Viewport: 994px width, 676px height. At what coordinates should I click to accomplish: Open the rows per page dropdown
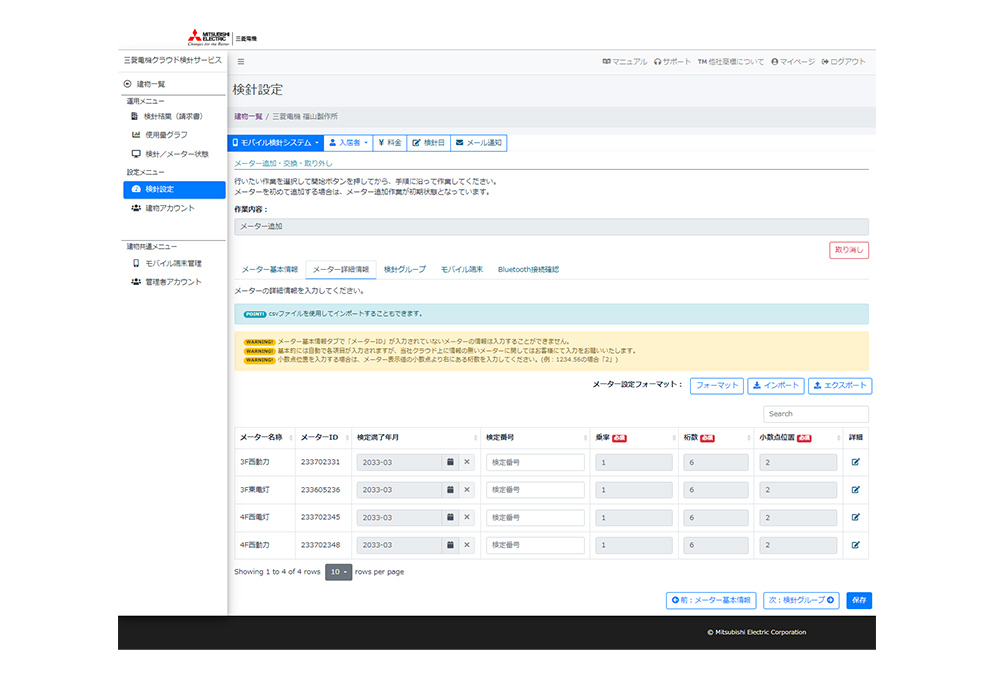click(338, 572)
